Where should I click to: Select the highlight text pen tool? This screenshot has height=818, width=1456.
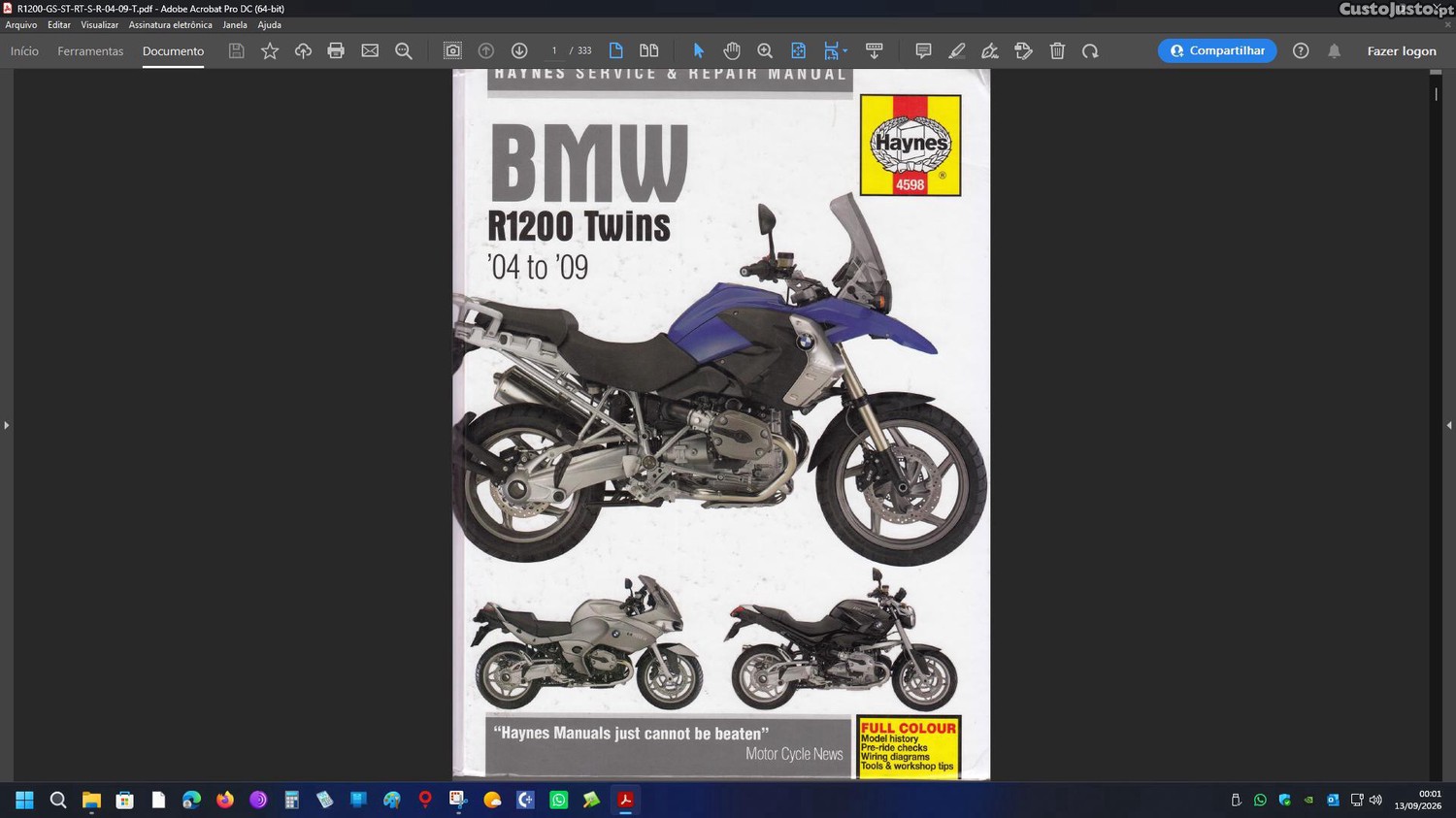point(956,50)
